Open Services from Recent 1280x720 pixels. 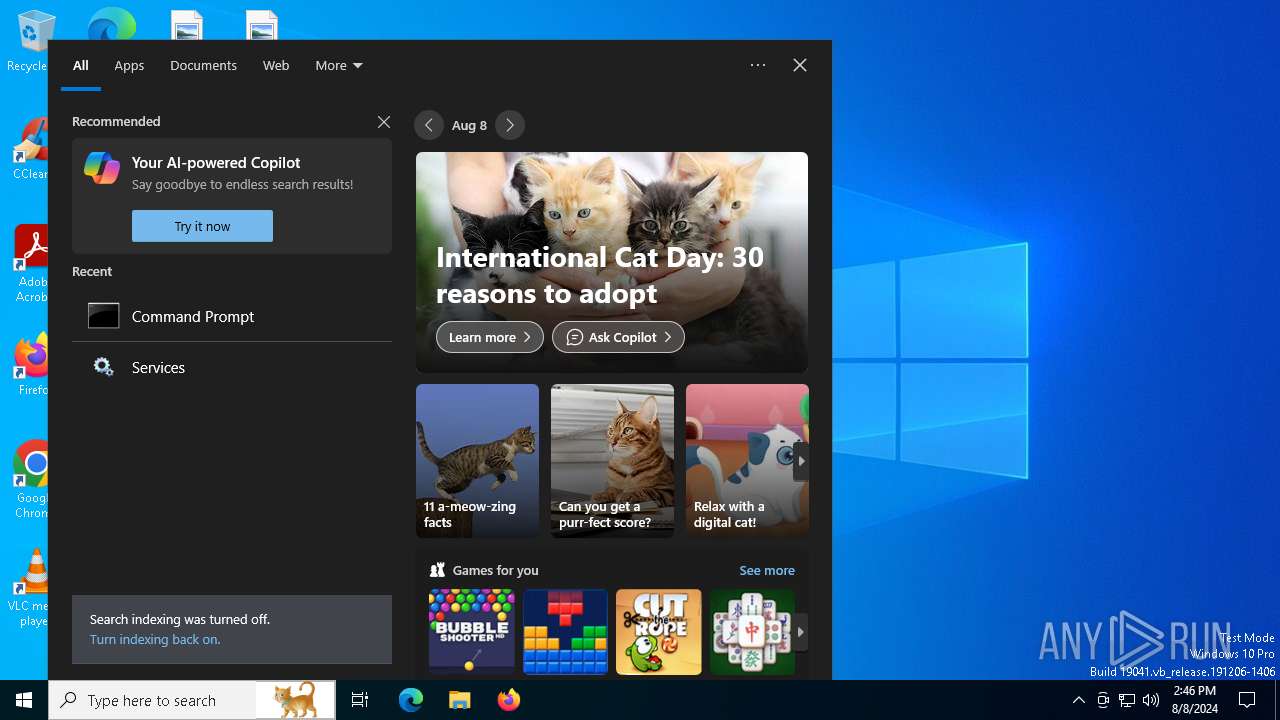point(232,367)
